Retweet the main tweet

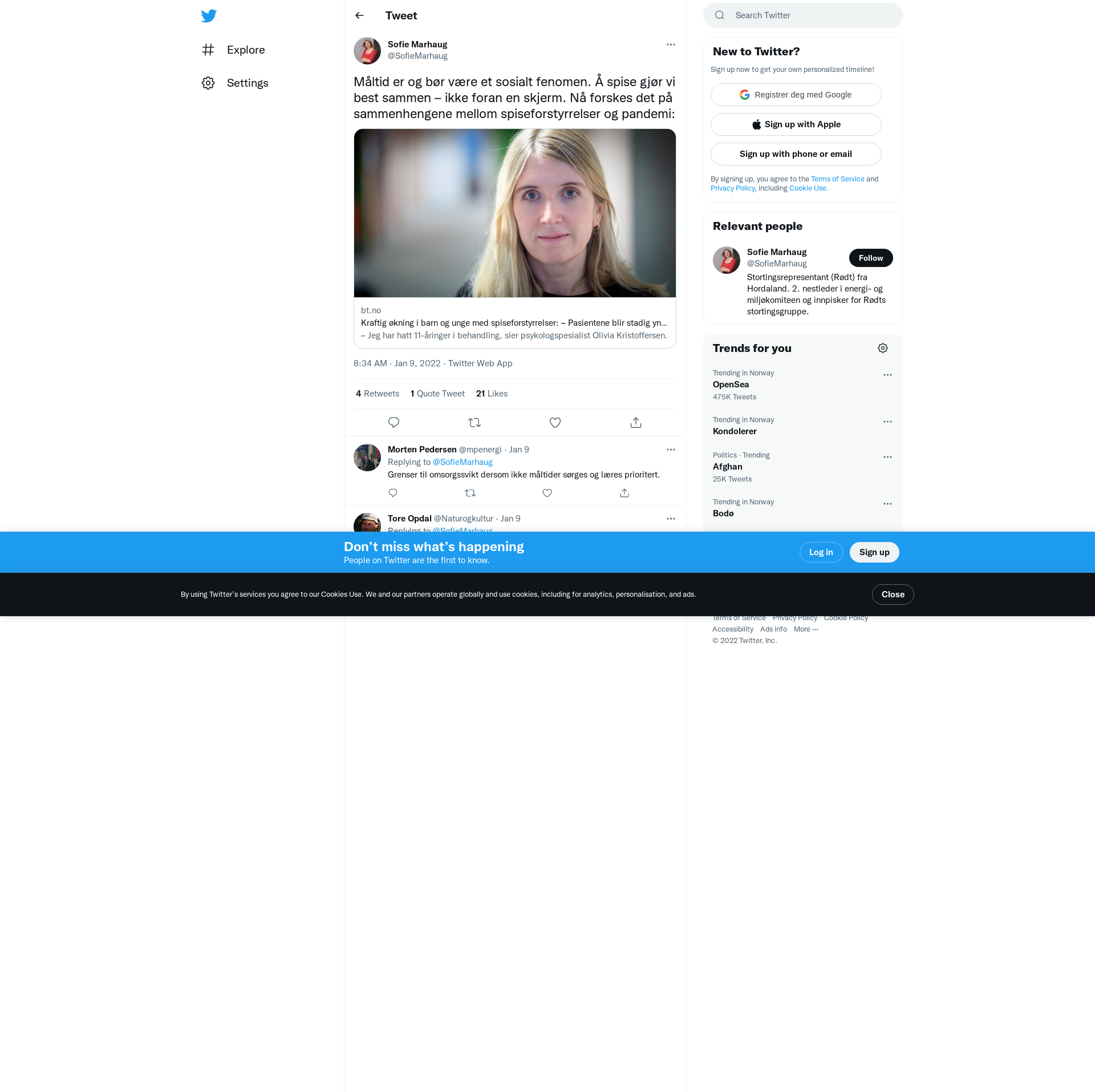click(x=474, y=422)
